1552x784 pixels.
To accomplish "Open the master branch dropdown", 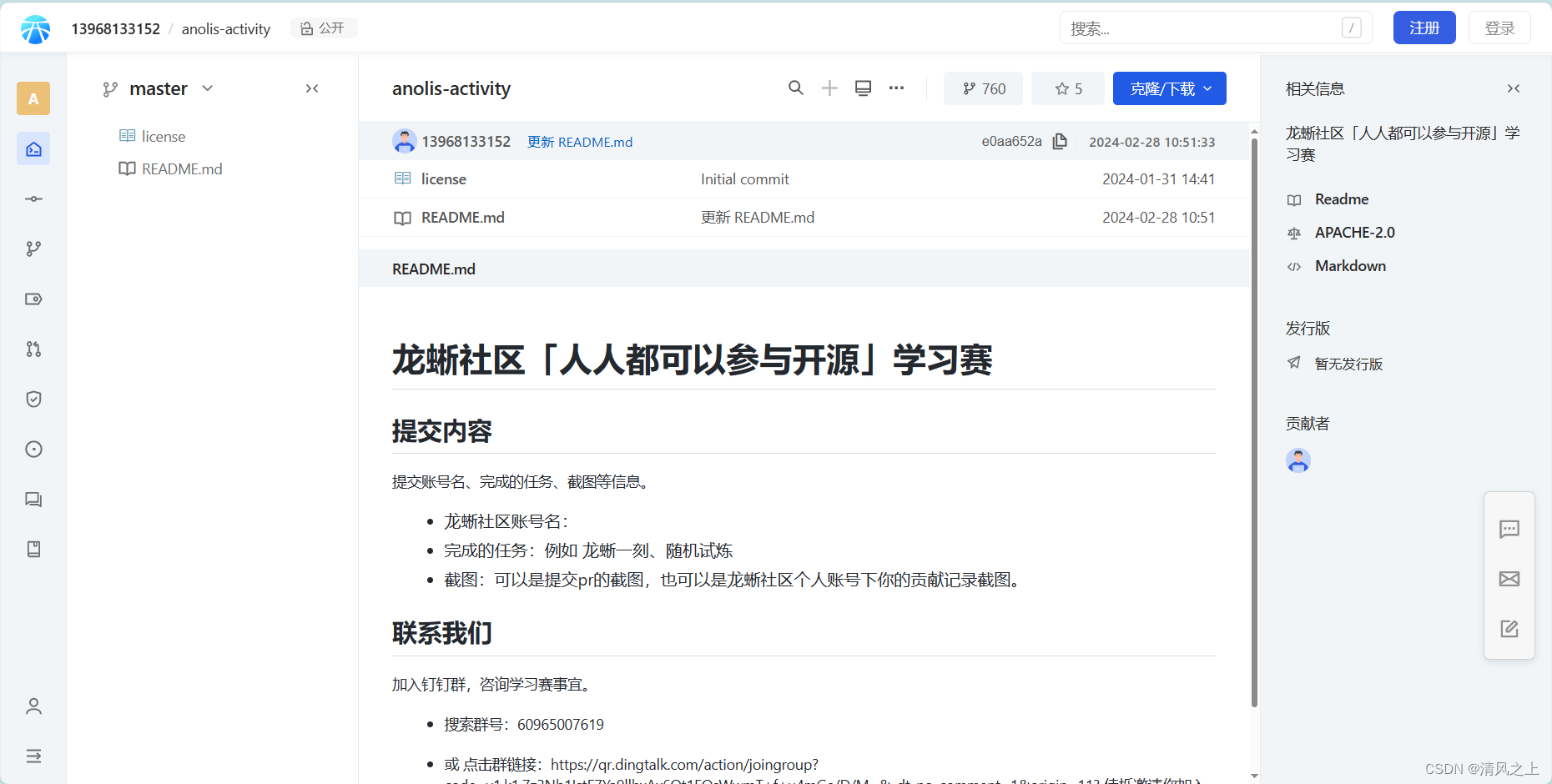I will [158, 88].
